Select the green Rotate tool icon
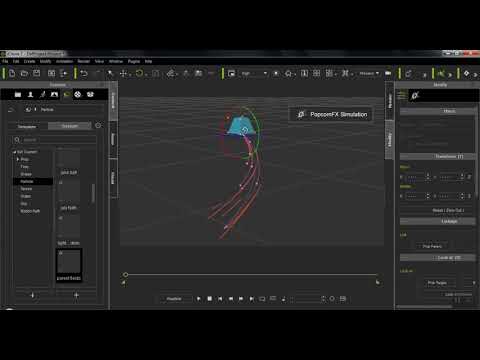 tap(139, 73)
